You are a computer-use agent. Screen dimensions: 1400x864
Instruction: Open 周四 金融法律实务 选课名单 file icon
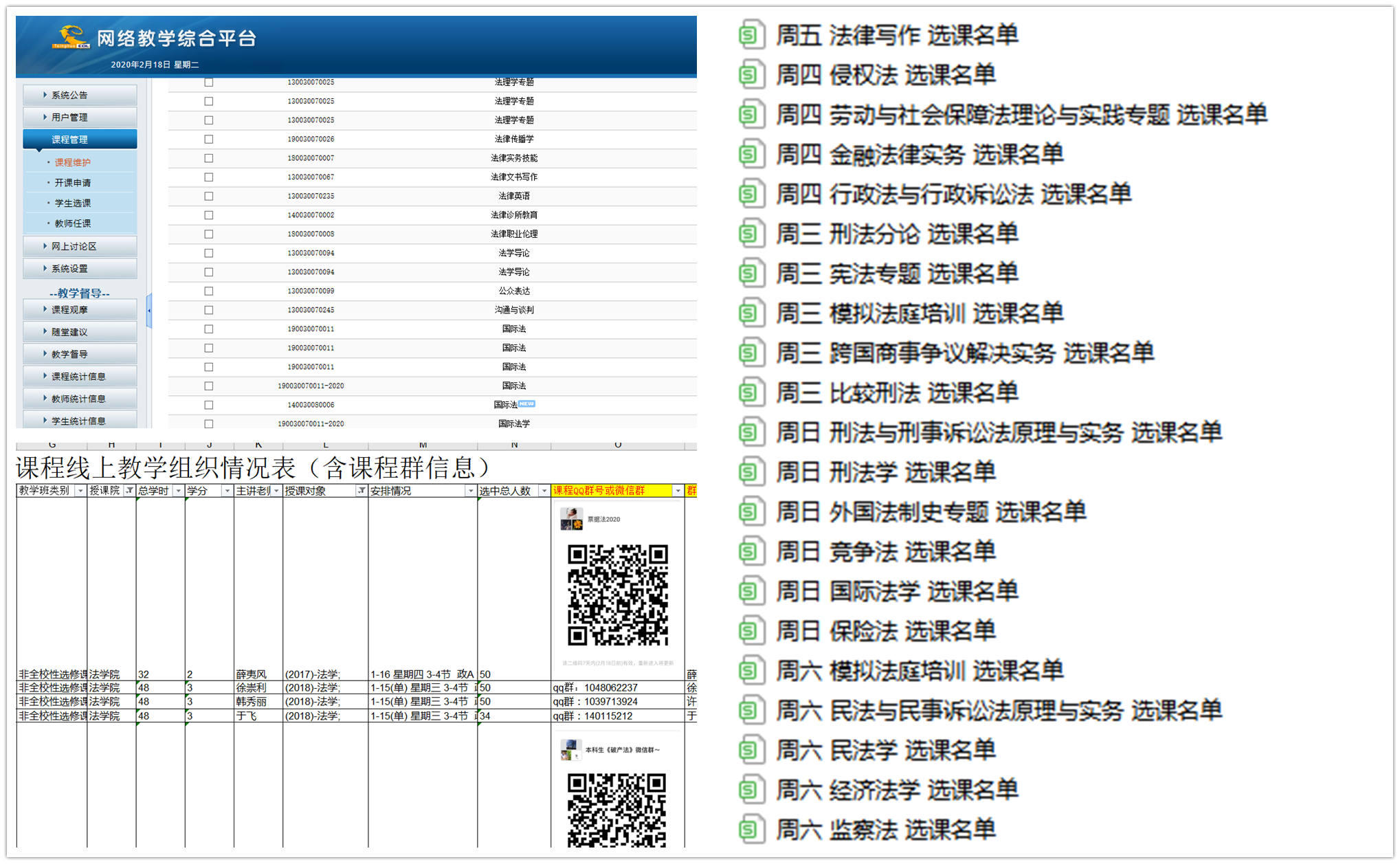751,154
